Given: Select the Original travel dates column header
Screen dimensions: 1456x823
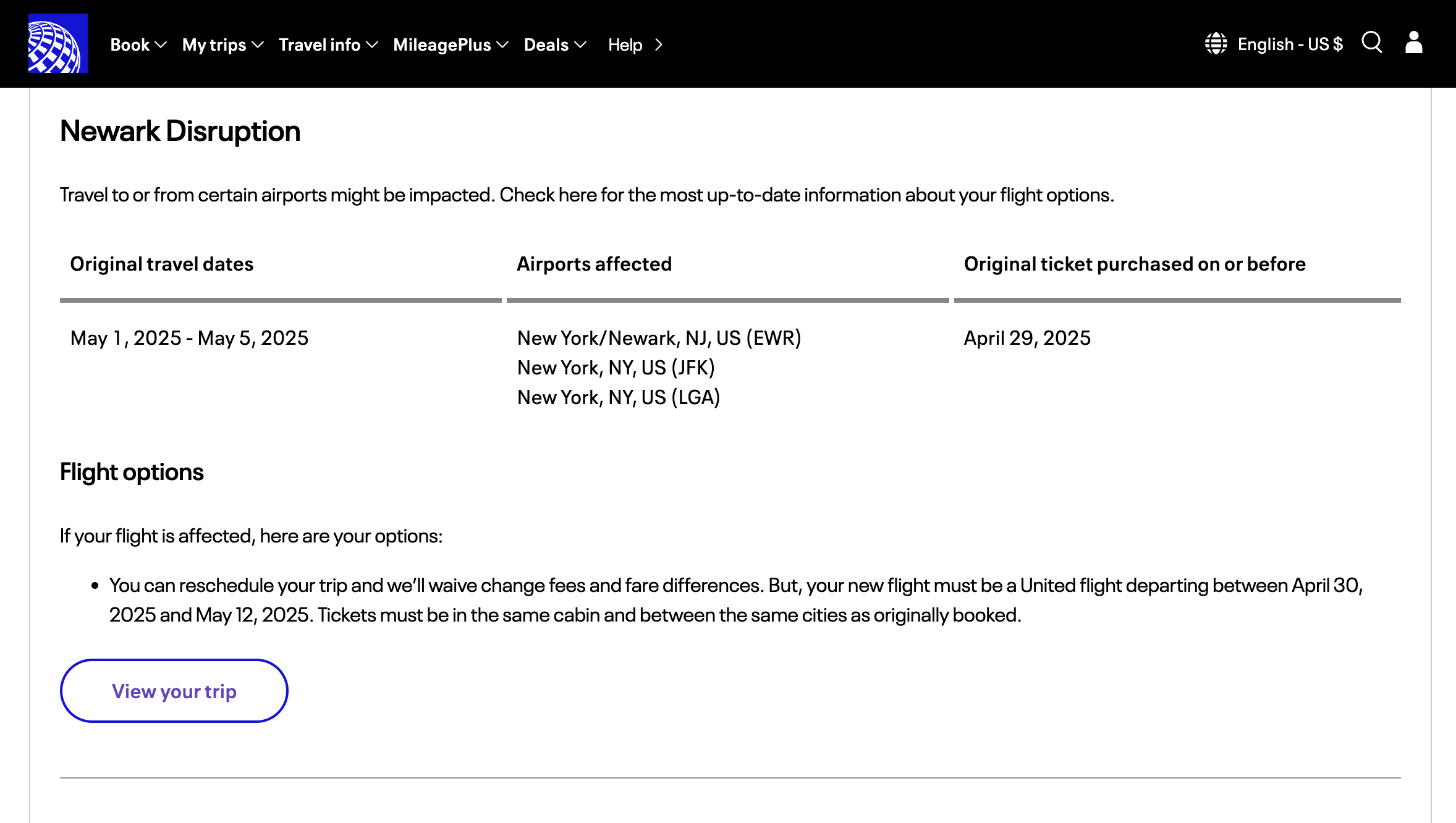Looking at the screenshot, I should (x=161, y=264).
